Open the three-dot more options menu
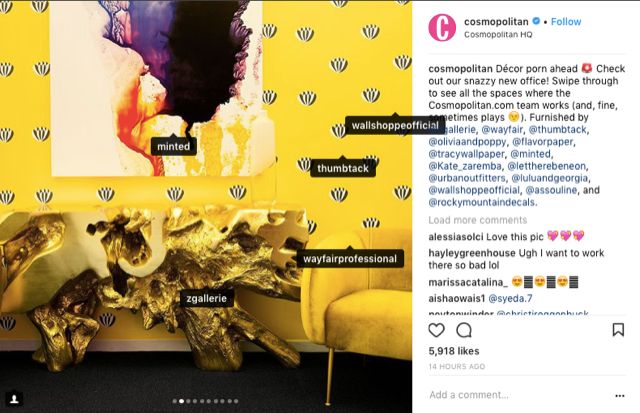The height and width of the screenshot is (413, 640). click(620, 395)
